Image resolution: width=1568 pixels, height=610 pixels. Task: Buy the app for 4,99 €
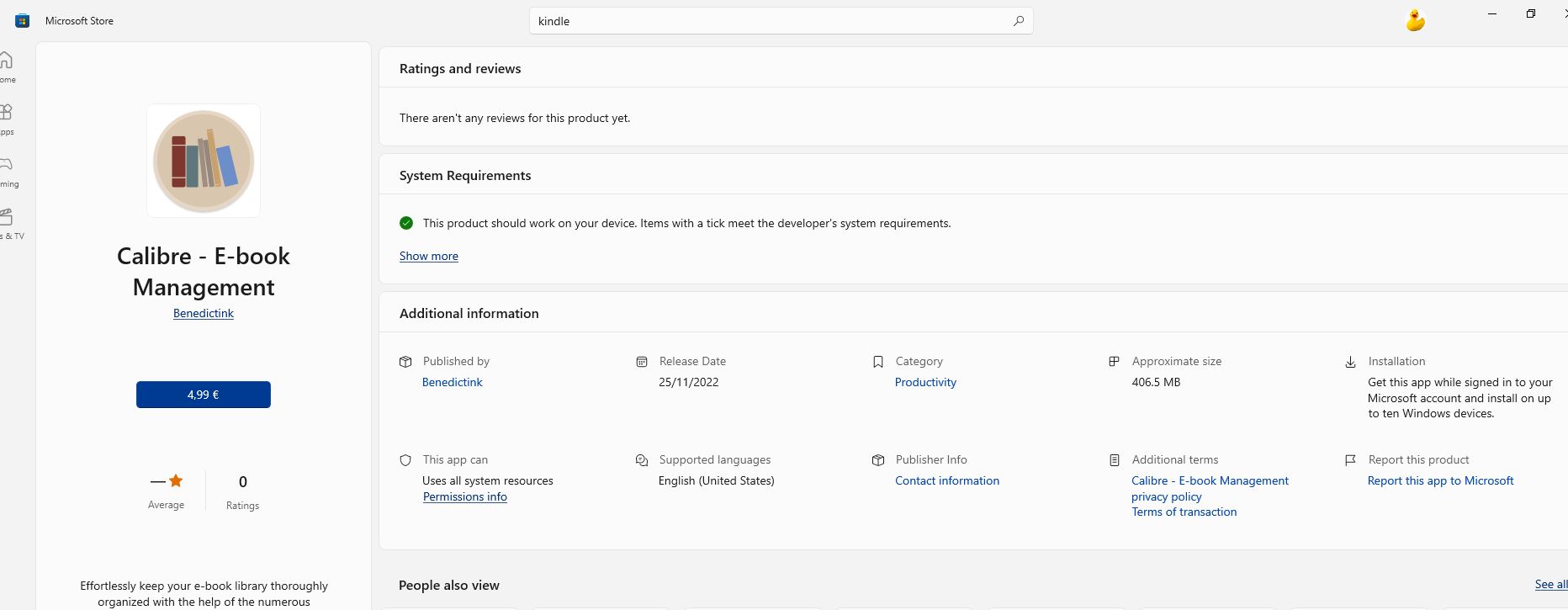pyautogui.click(x=204, y=395)
